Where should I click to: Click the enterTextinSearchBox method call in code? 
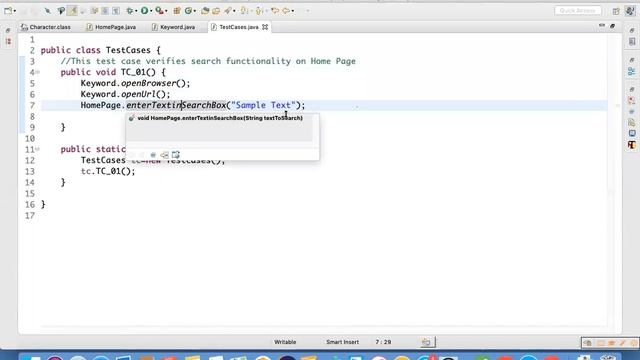(x=176, y=105)
